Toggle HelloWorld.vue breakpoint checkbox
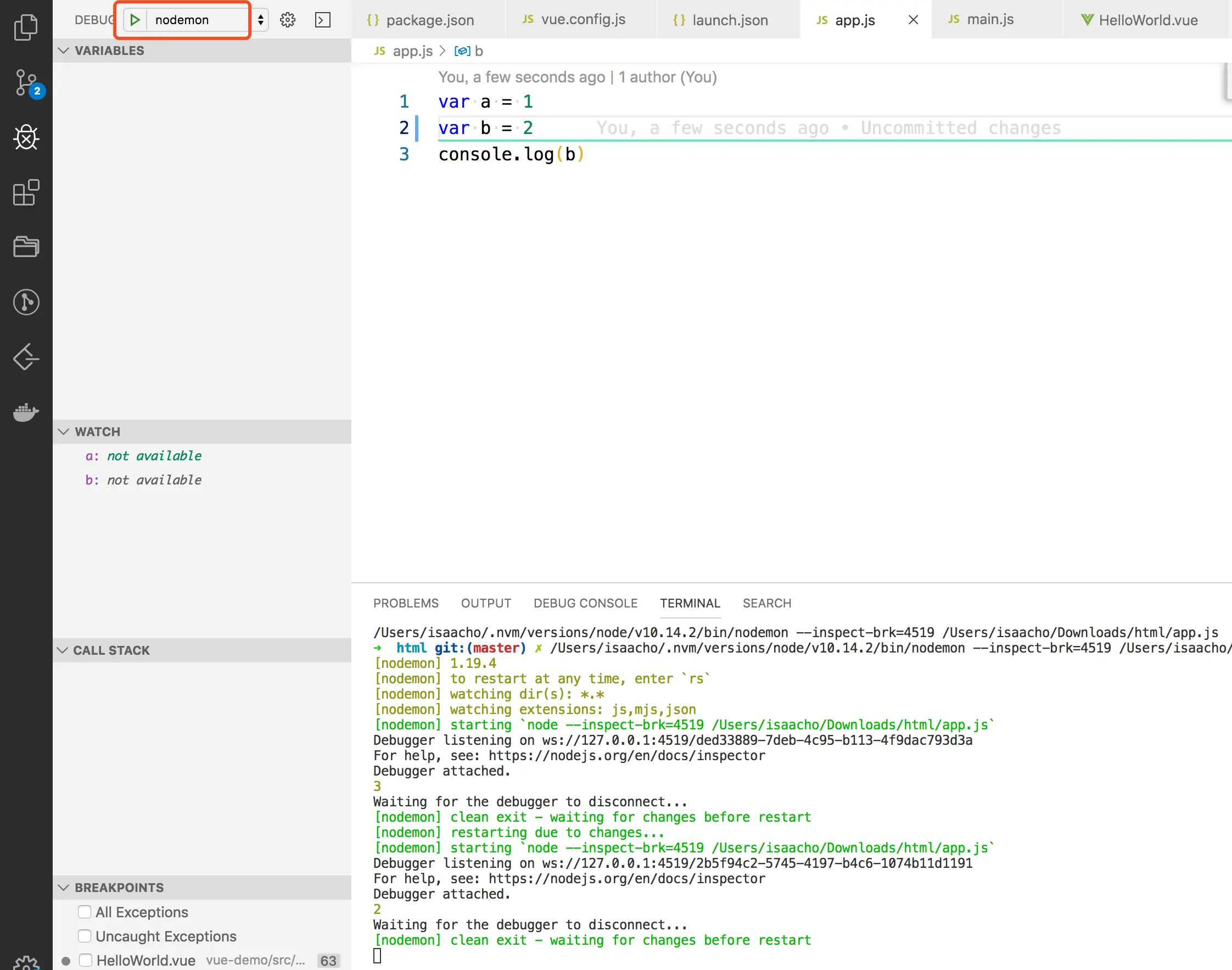The width and height of the screenshot is (1232, 970). tap(86, 960)
